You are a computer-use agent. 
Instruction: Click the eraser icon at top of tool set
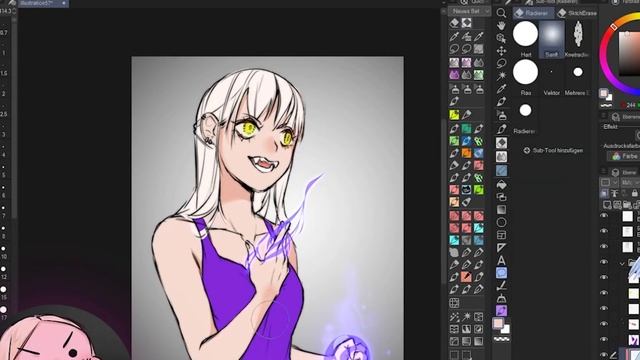pos(454,23)
